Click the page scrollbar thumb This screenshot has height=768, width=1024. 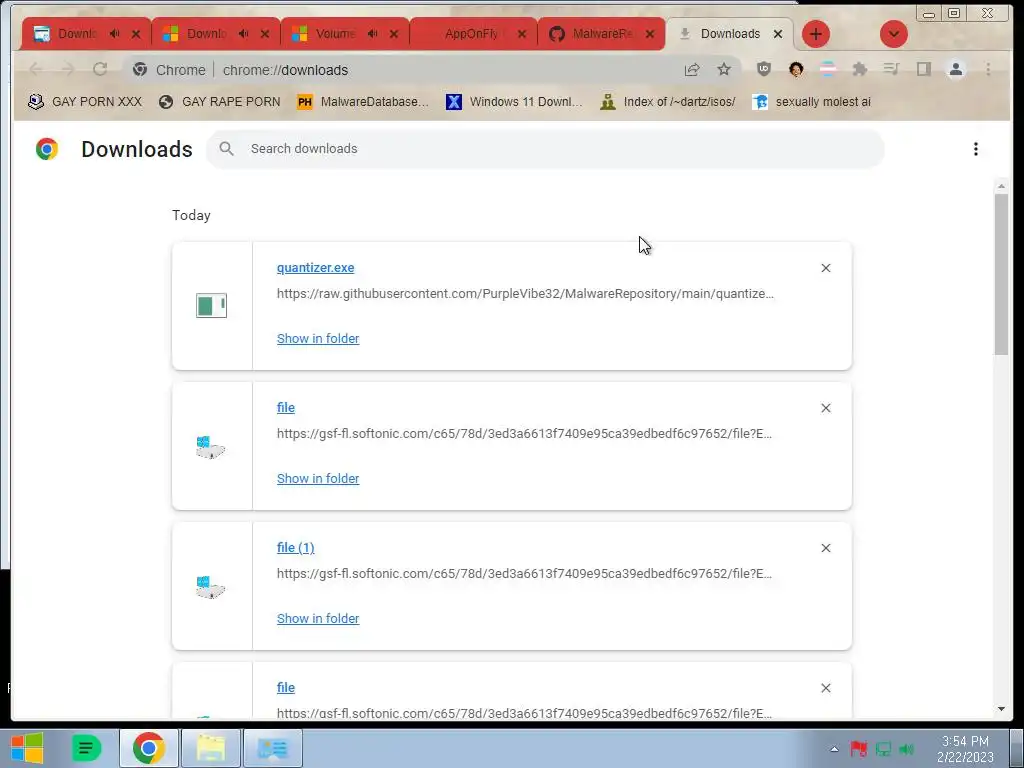pyautogui.click(x=1001, y=274)
